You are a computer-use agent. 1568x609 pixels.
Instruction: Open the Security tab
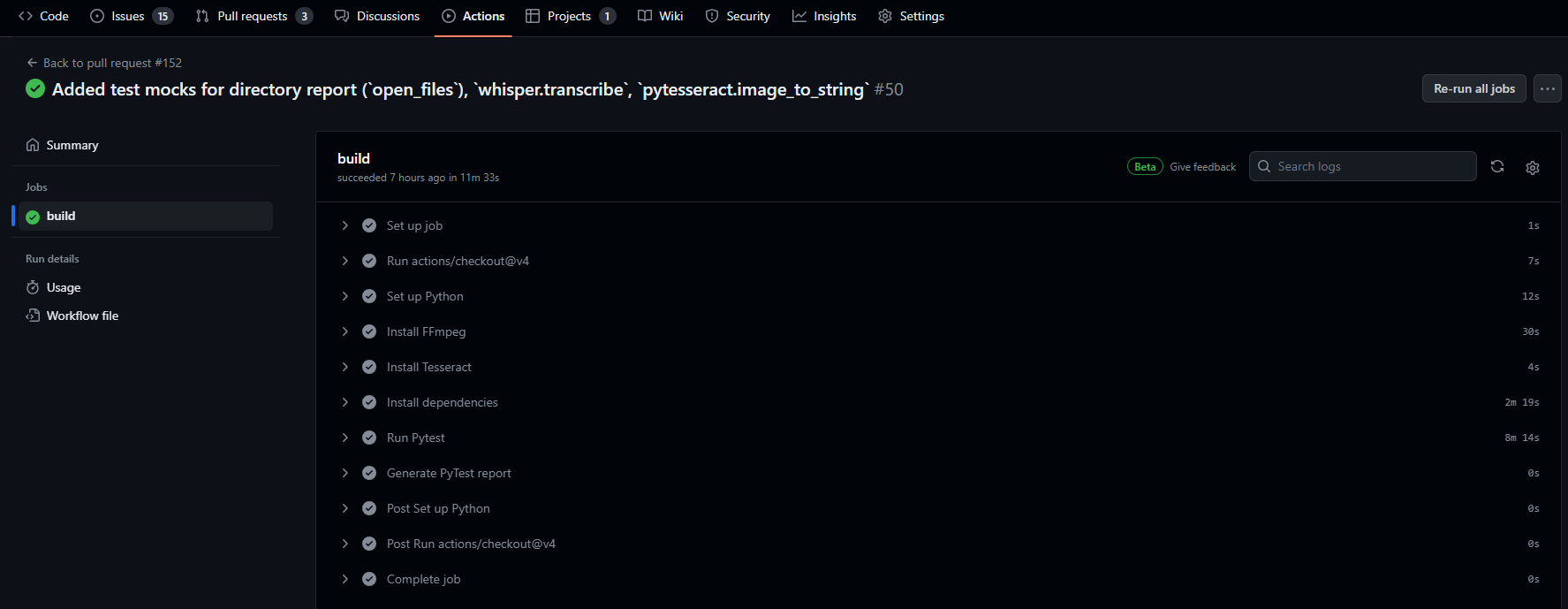tap(738, 16)
